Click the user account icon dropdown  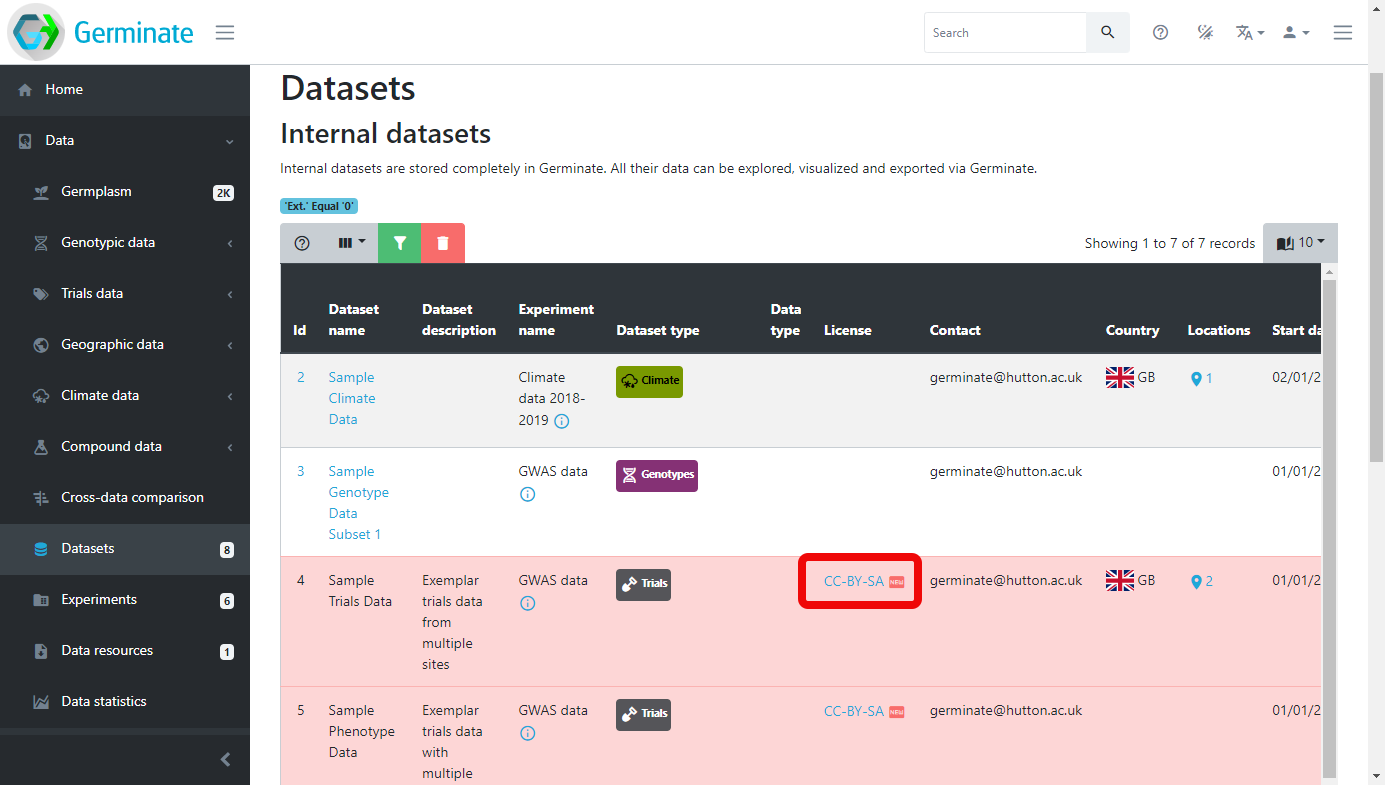(1295, 33)
